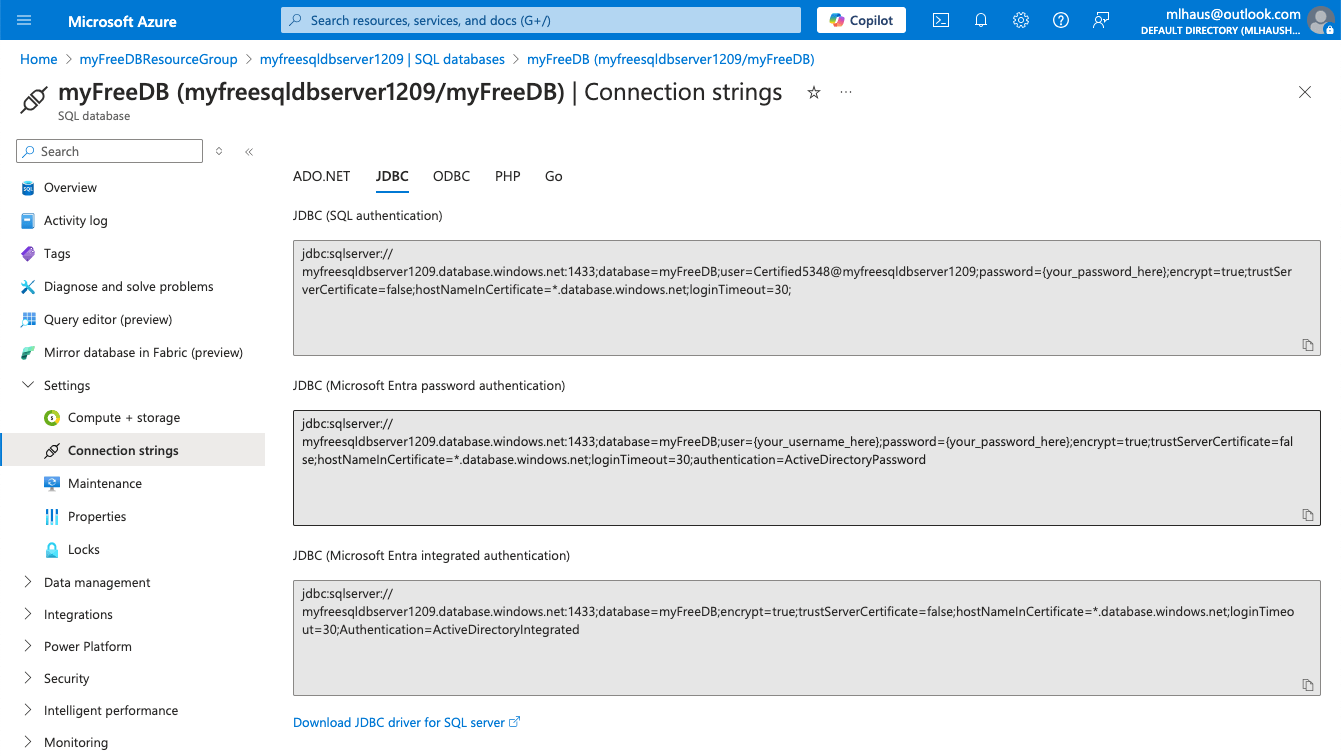The image size is (1341, 756).
Task: Open myFreeDBResourceGroup breadcrumb
Action: tap(157, 59)
